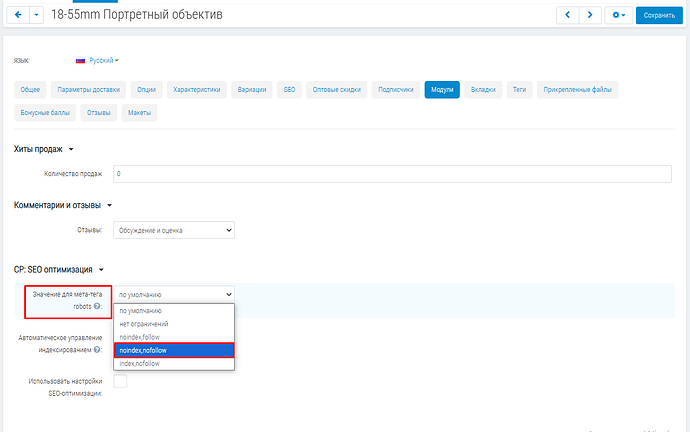Collapse the CP: SEO оптимизация section
This screenshot has width=690, height=432.
pos(58,269)
